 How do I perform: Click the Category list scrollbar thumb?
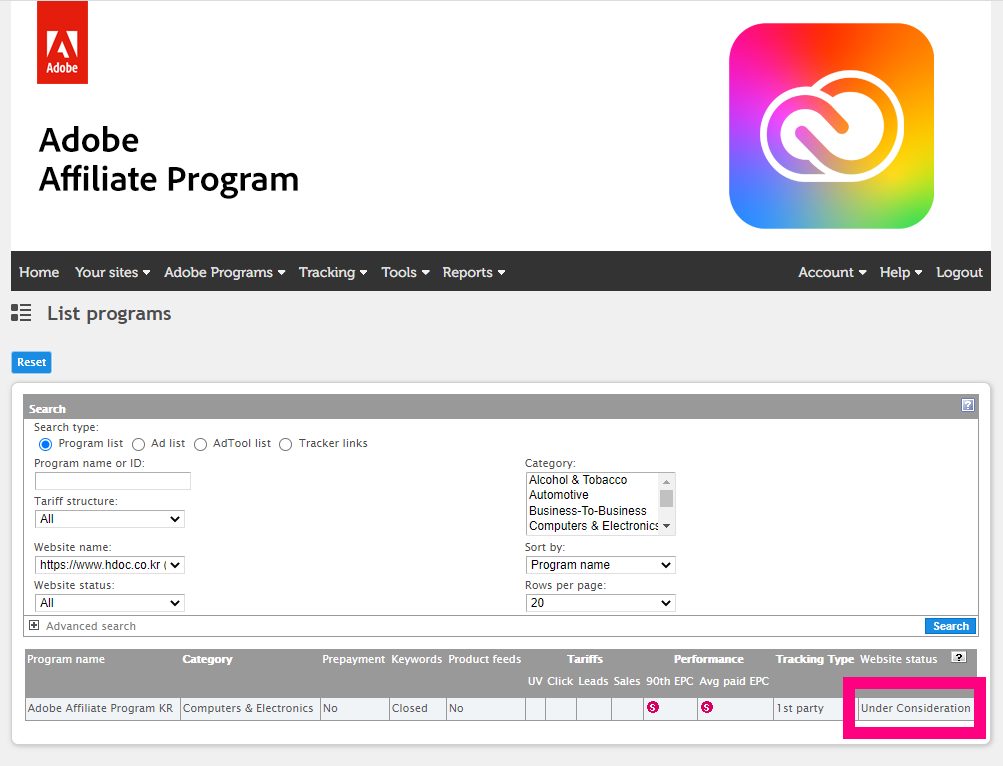667,498
